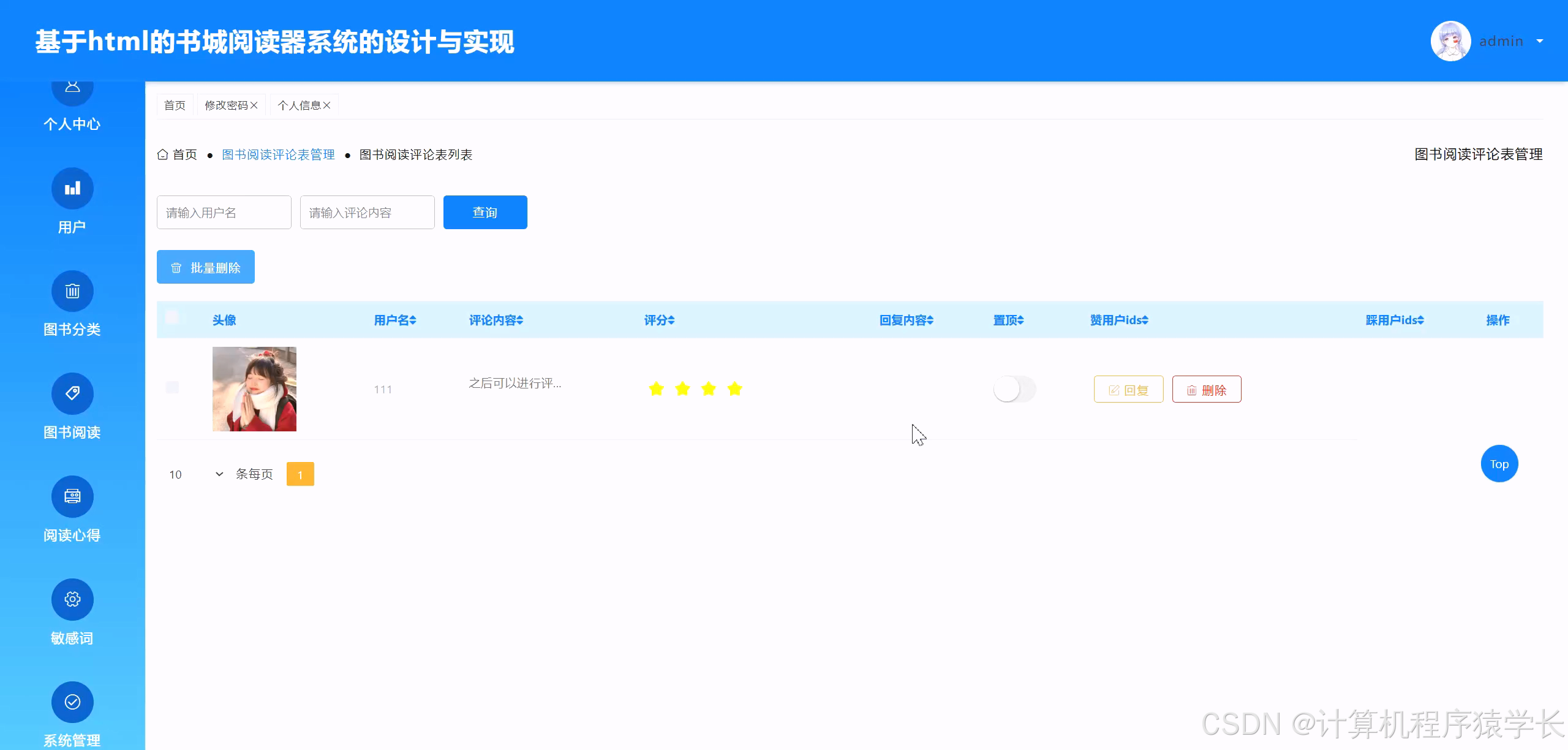The width and height of the screenshot is (1568, 750).
Task: Open the 阅读心得 menu label
Action: pyautogui.click(x=72, y=536)
